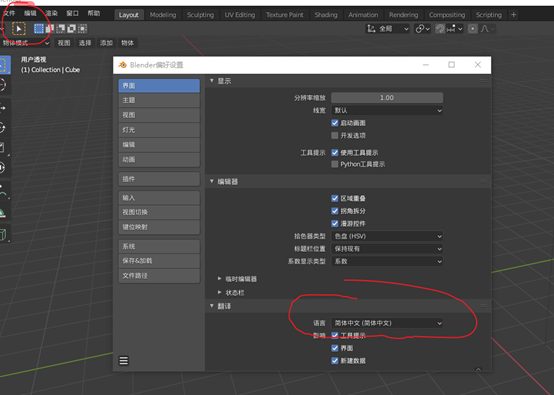Toggle the 界面 translation checkbox
554x395 pixels.
click(x=335, y=348)
